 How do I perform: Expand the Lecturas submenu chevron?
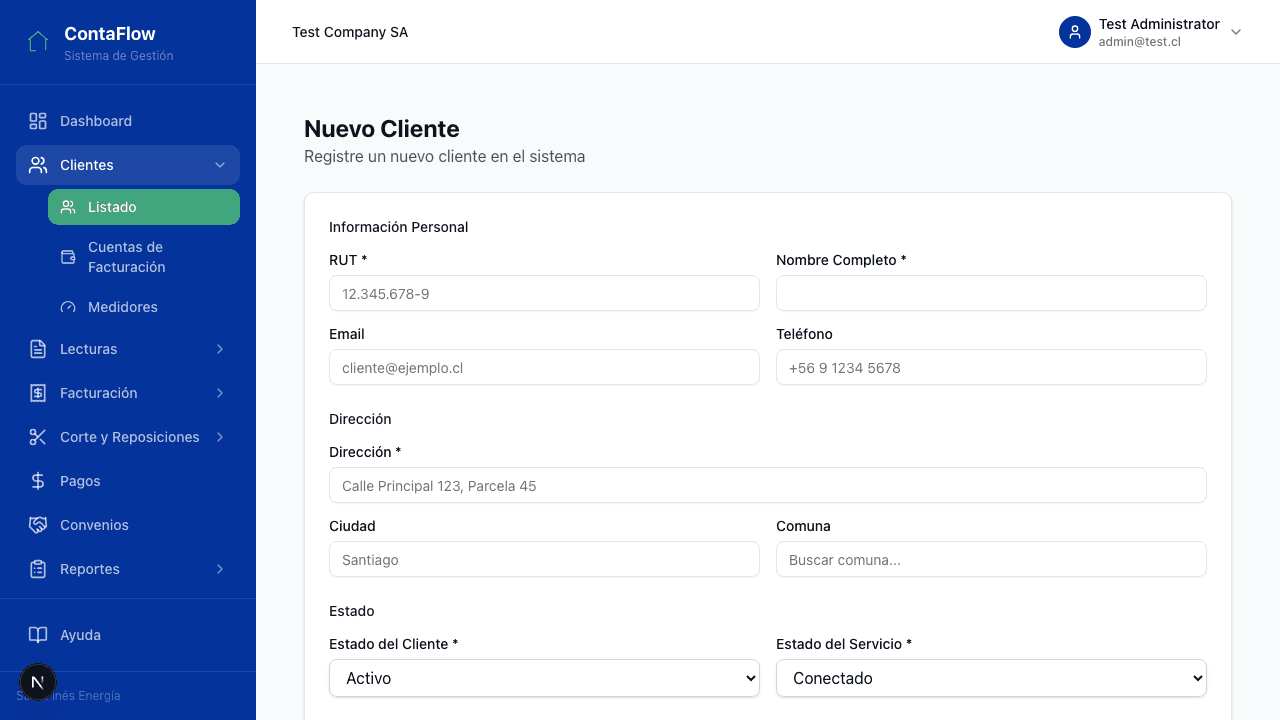pyautogui.click(x=220, y=349)
